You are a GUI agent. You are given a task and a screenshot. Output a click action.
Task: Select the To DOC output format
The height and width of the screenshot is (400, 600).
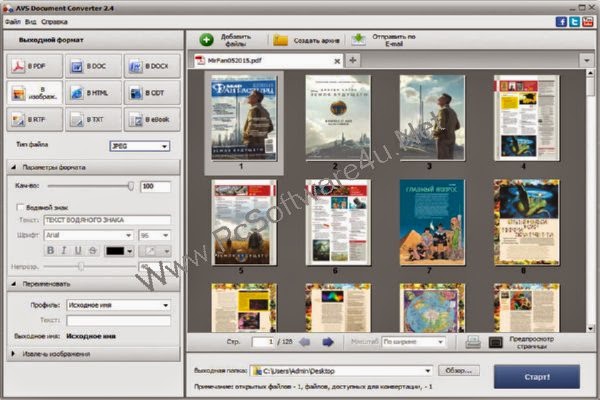click(93, 66)
